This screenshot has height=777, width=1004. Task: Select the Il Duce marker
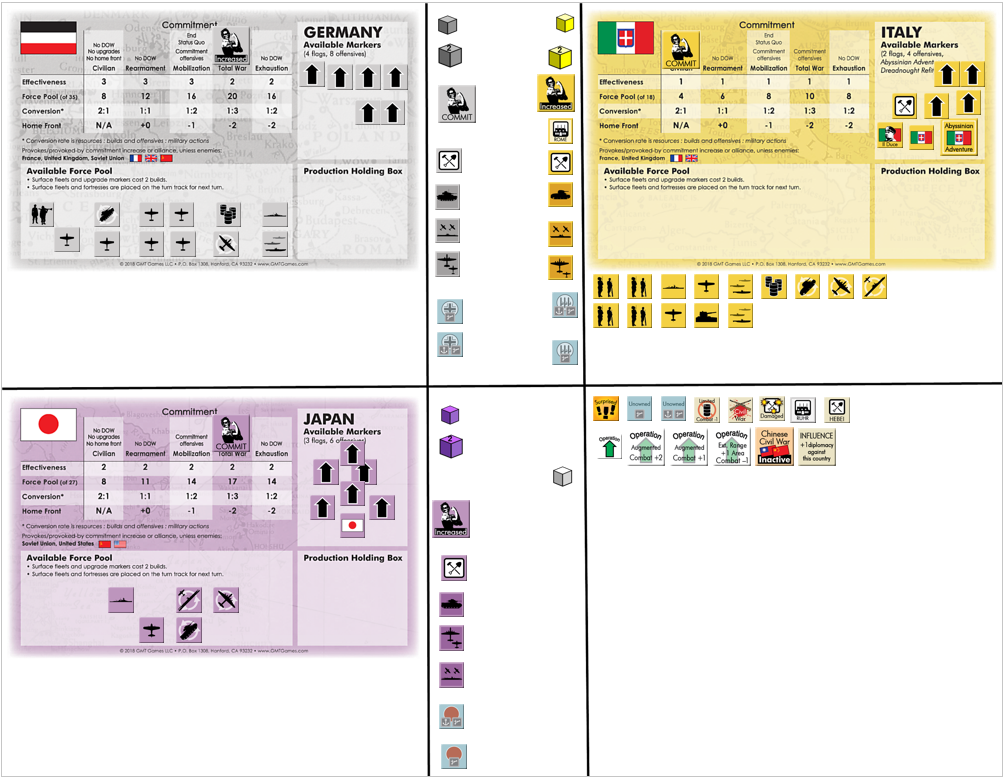click(x=890, y=137)
